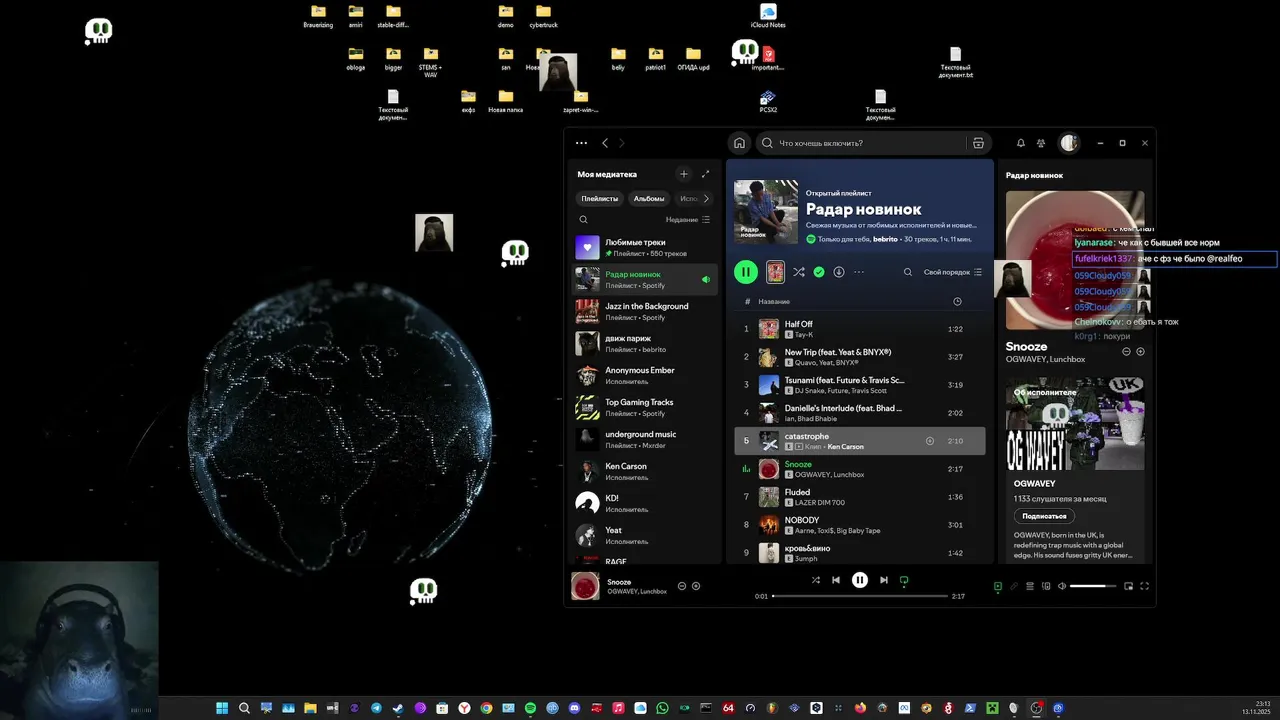The width and height of the screenshot is (1280, 720).
Task: Toggle shuffle in the bottom player controls
Action: [815, 580]
